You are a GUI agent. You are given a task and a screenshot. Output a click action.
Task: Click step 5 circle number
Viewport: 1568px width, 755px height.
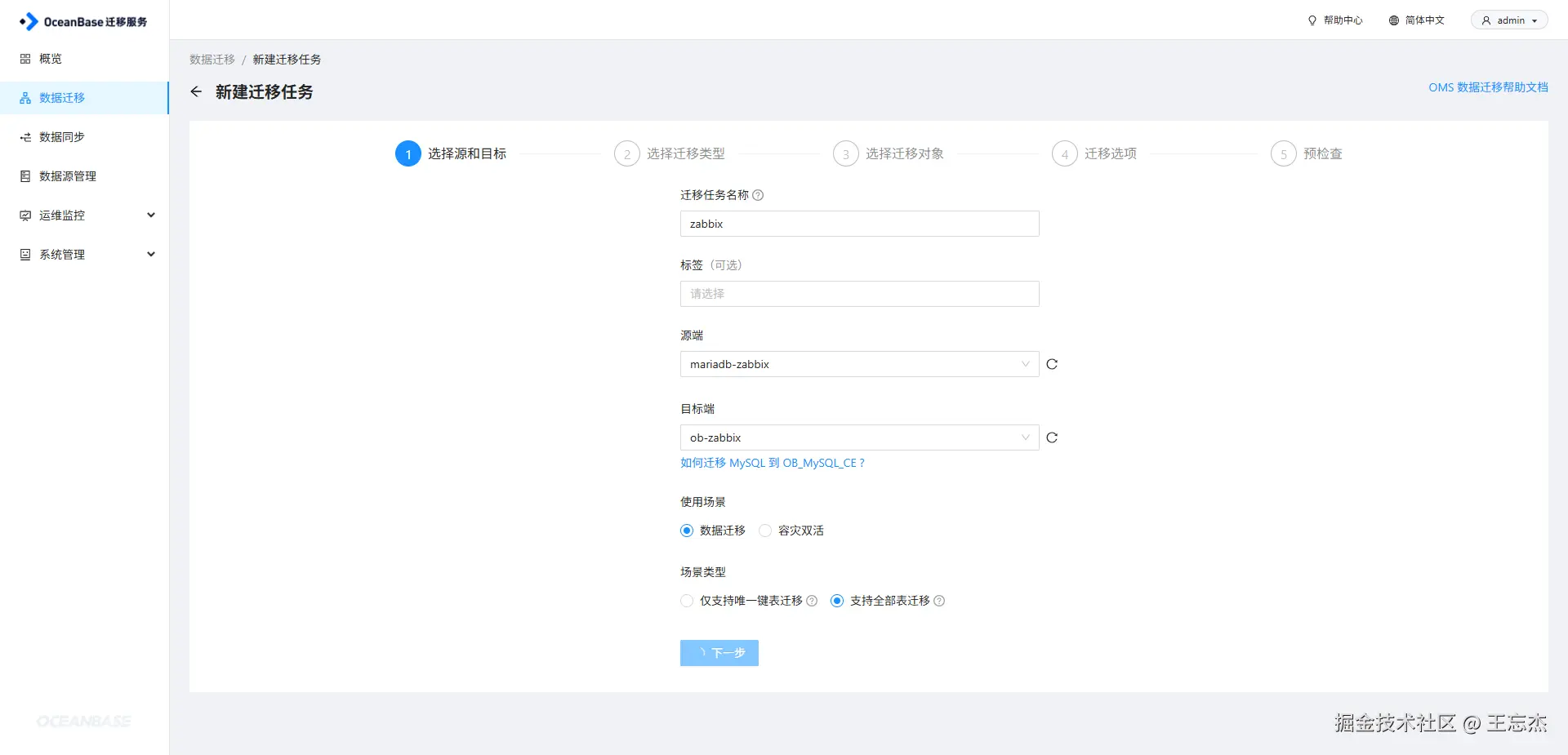(x=1284, y=153)
